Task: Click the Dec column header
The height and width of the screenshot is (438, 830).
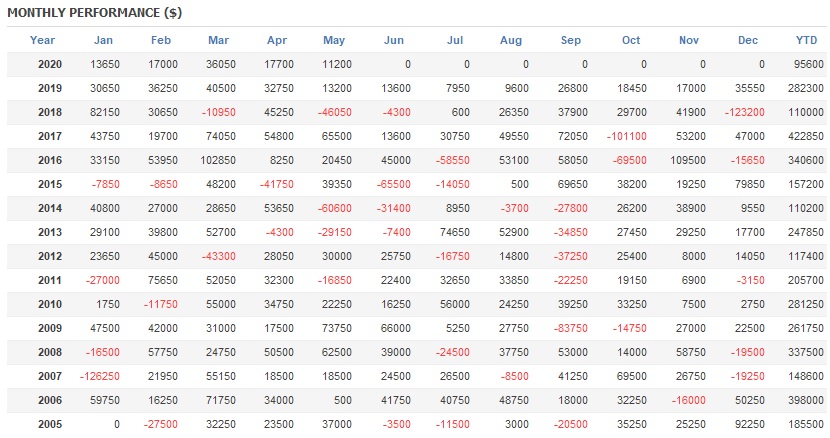Action: pyautogui.click(x=748, y=40)
